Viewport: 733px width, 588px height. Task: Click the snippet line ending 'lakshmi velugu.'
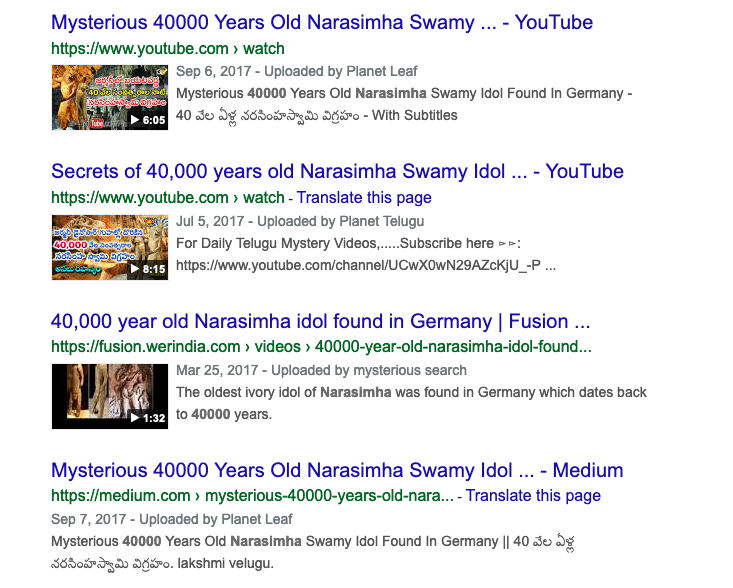click(162, 564)
